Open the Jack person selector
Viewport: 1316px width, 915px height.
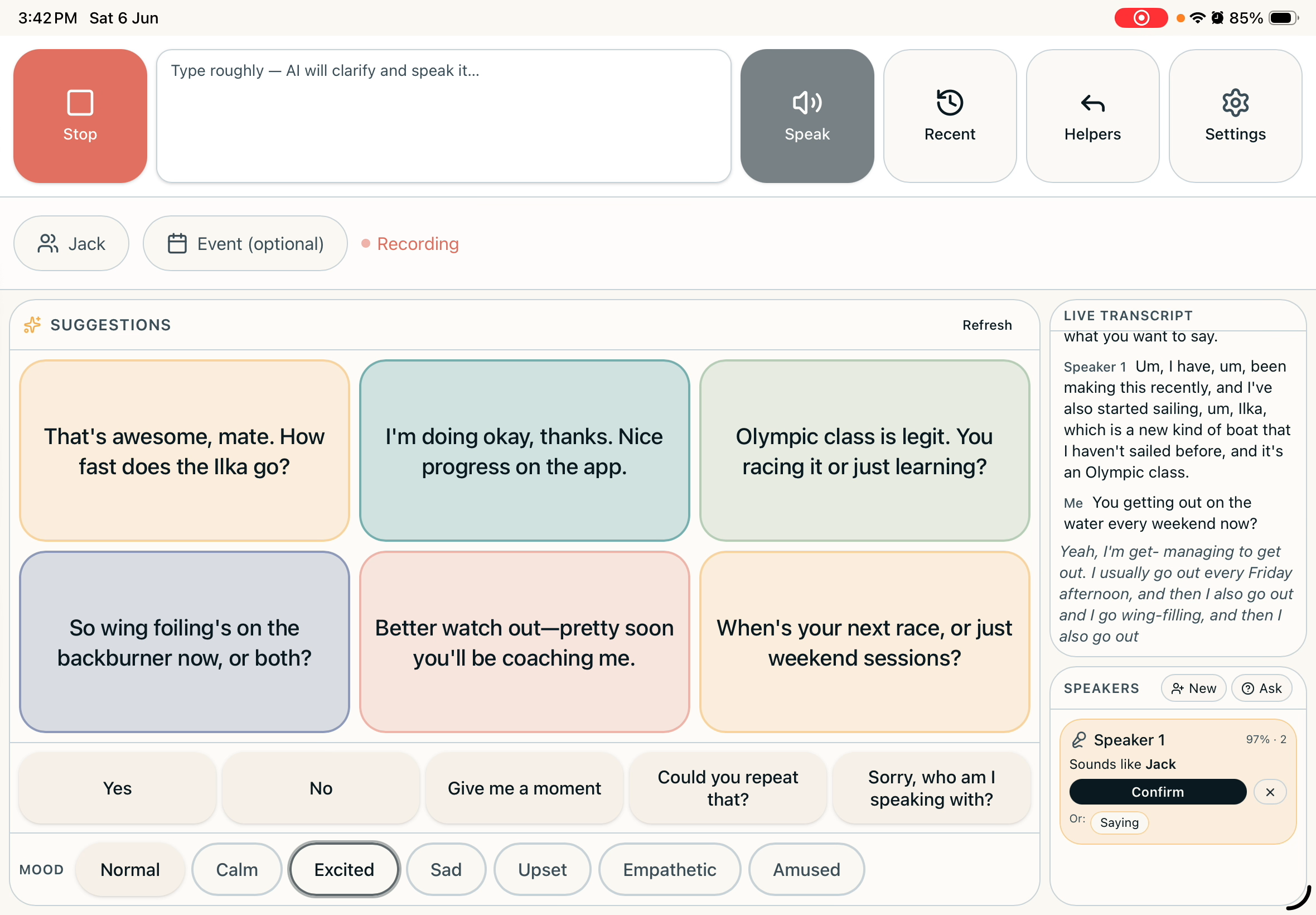71,244
